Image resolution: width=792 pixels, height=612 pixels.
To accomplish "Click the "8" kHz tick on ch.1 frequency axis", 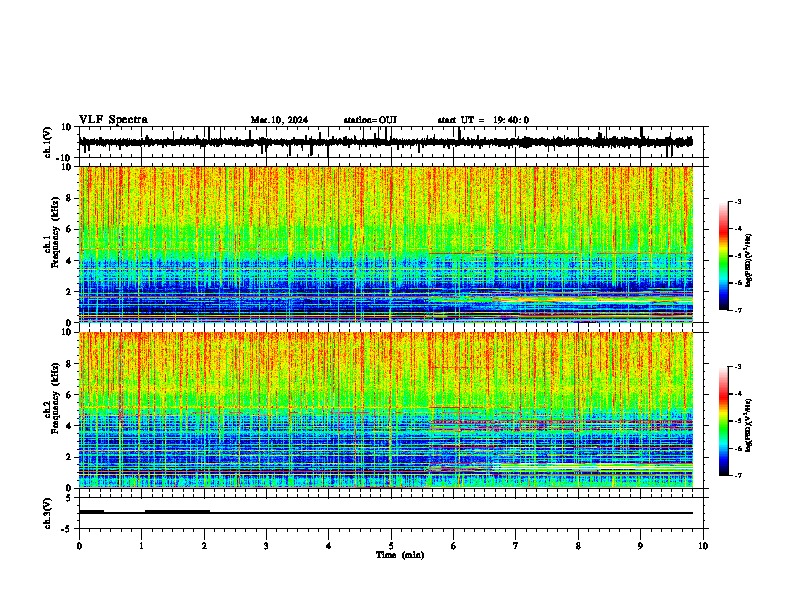I will click(x=69, y=198).
